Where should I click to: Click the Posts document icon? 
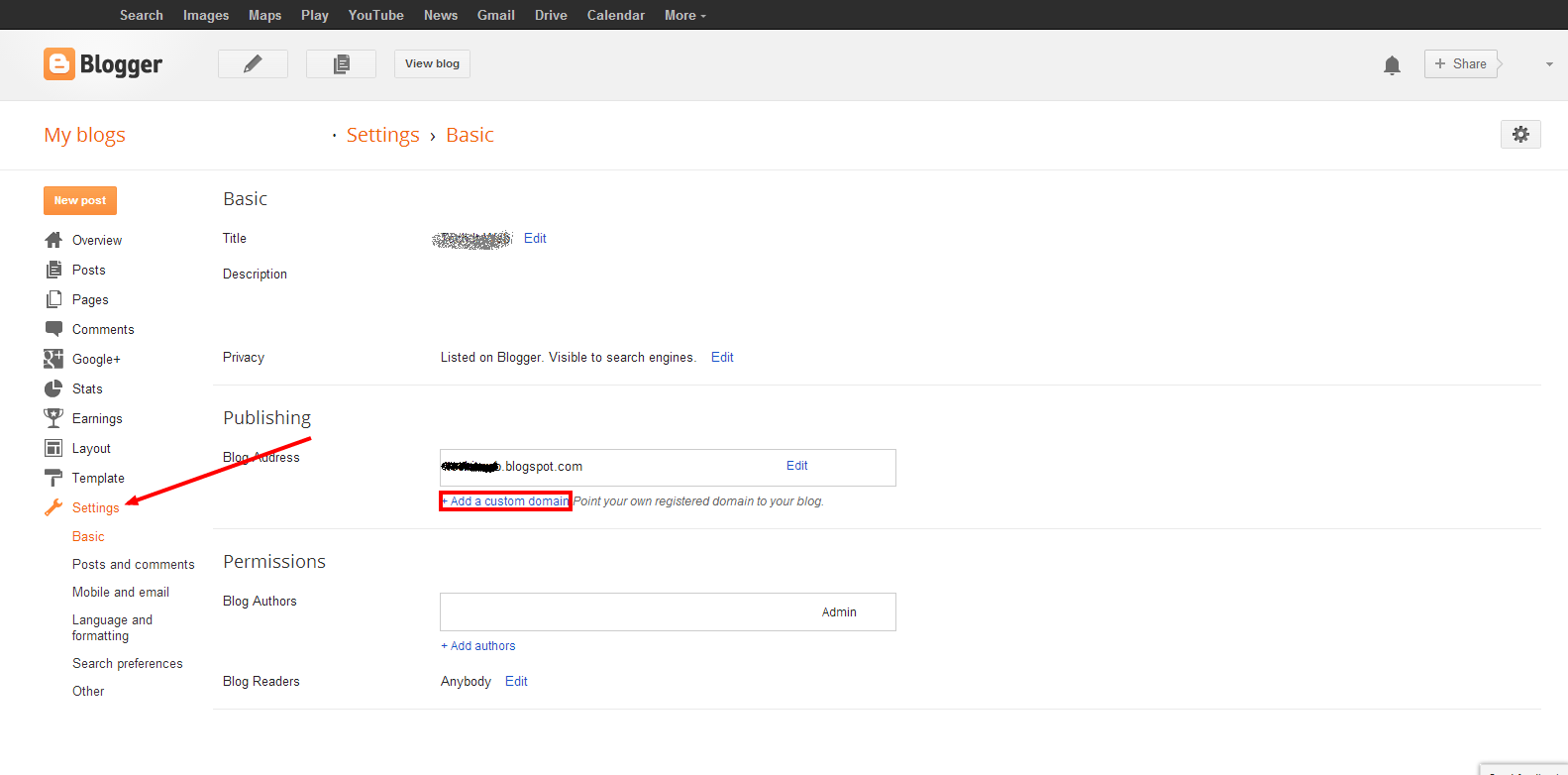point(53,270)
